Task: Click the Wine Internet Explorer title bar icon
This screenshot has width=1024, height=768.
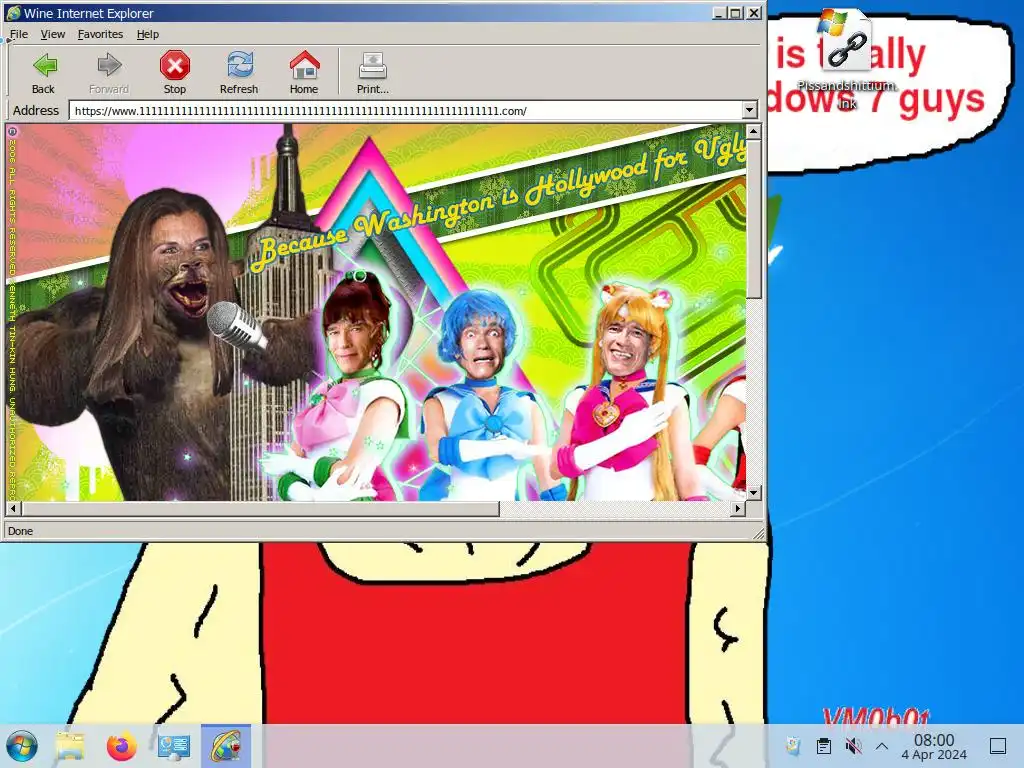Action: pyautogui.click(x=13, y=12)
